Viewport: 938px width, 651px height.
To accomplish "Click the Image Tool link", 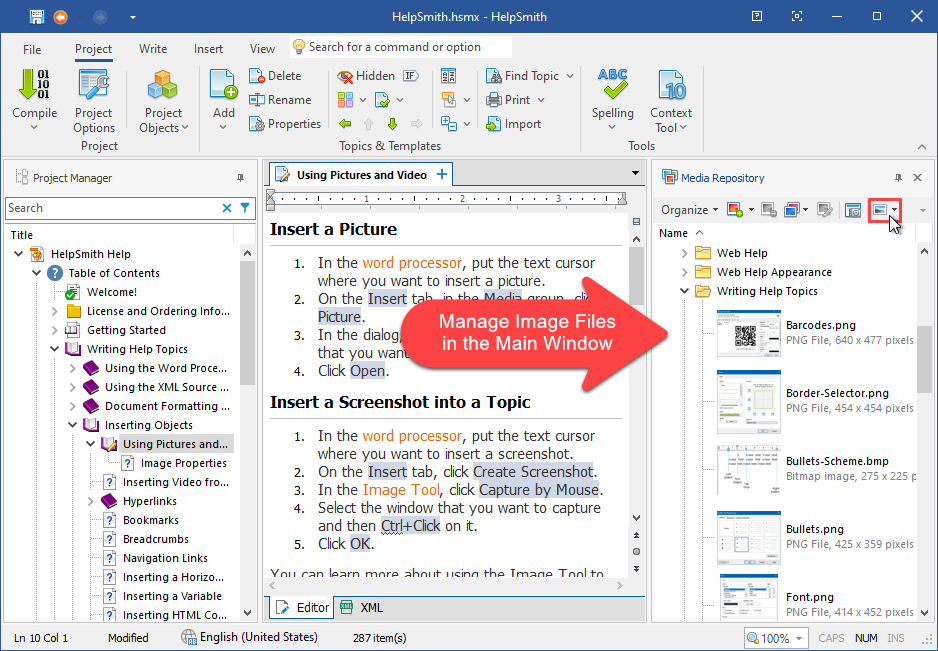I will 401,490.
